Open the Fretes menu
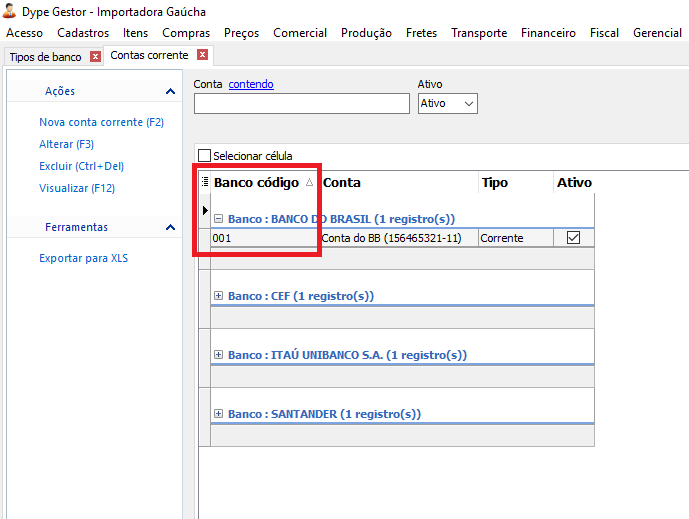This screenshot has height=519, width=689. tap(421, 33)
